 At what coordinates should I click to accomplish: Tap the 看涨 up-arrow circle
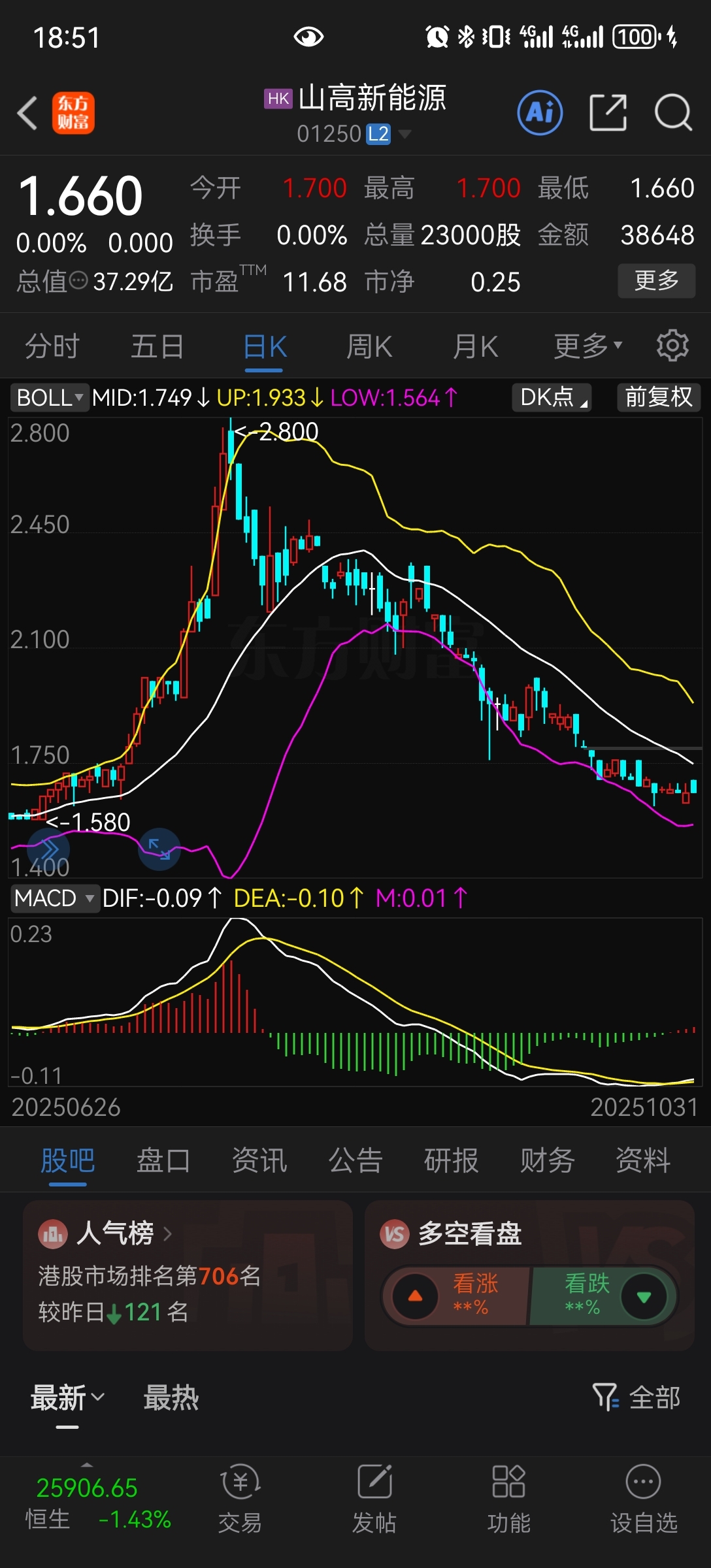tap(415, 1297)
